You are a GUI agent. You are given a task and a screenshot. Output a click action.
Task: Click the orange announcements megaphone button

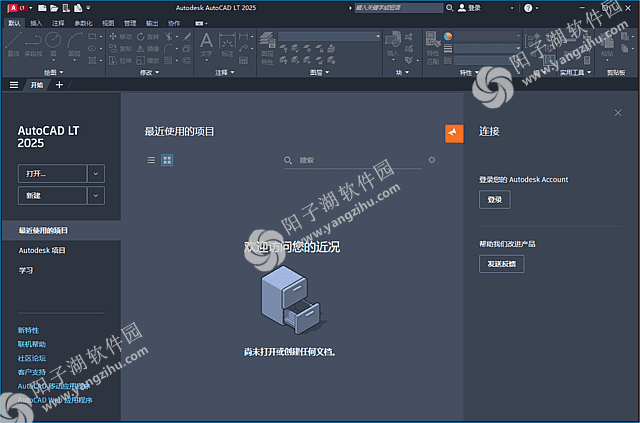(454, 134)
